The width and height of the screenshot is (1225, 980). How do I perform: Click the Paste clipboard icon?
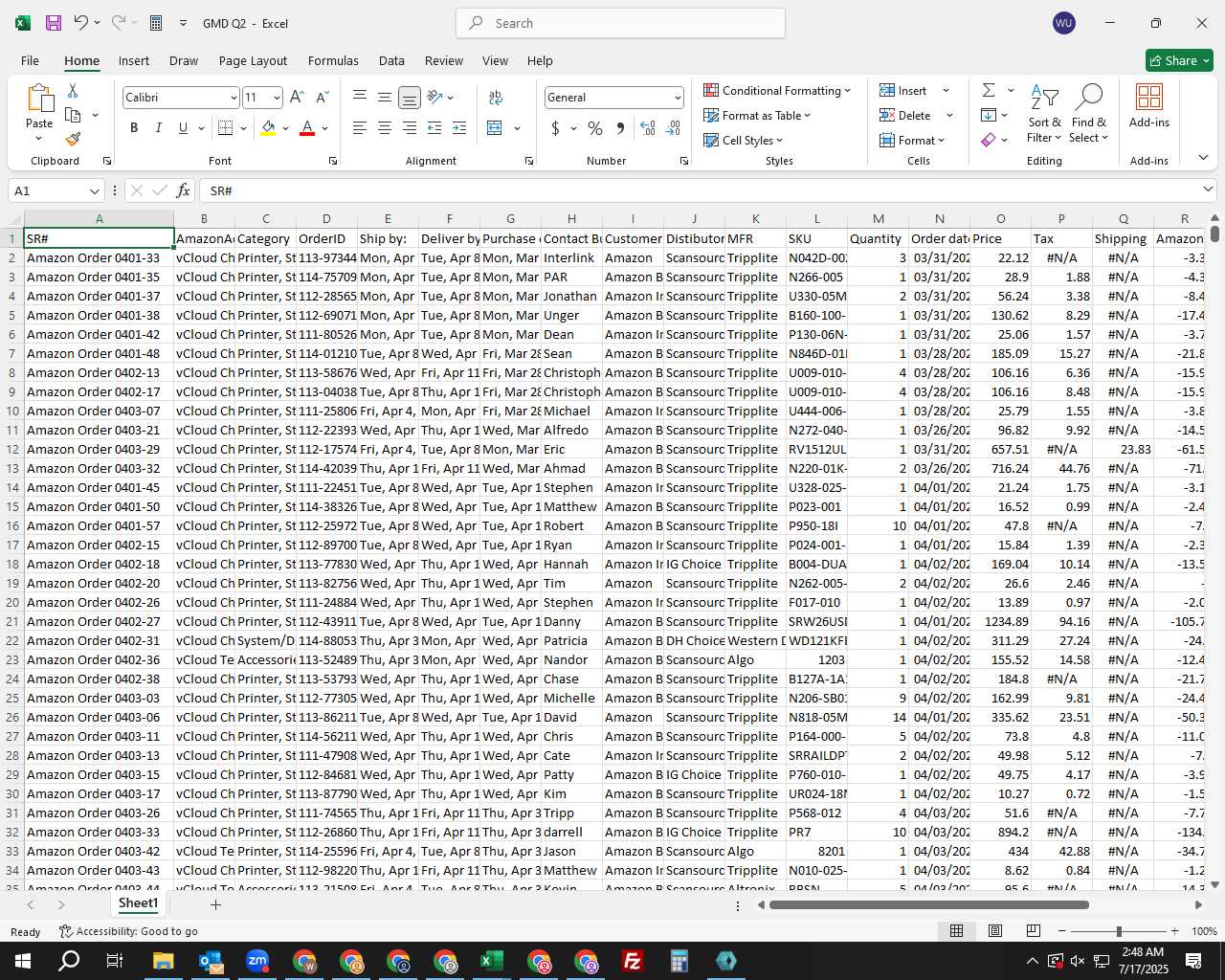[39, 99]
